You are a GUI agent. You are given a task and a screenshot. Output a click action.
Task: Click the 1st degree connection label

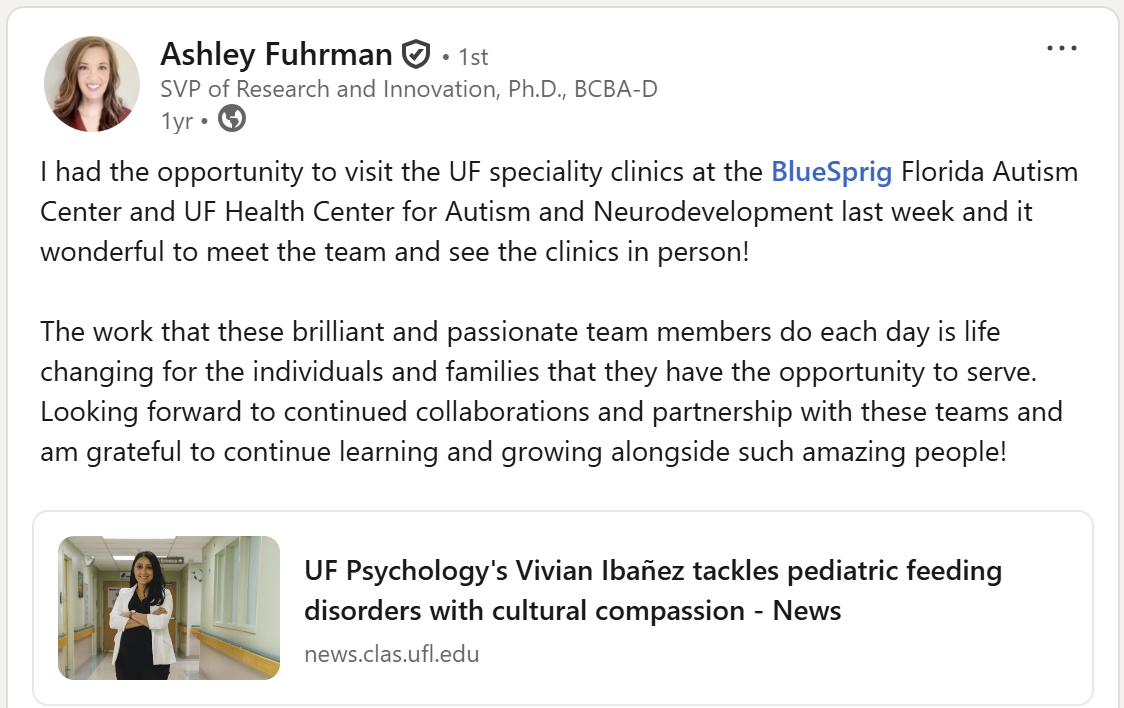(473, 57)
